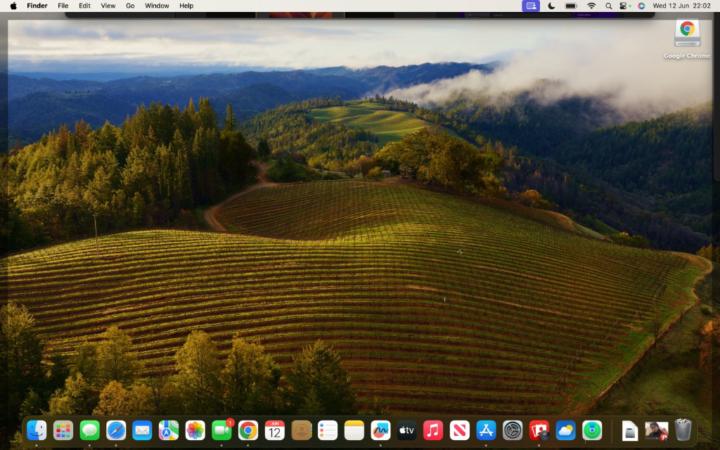Open the Wi-Fi menu

(591, 6)
